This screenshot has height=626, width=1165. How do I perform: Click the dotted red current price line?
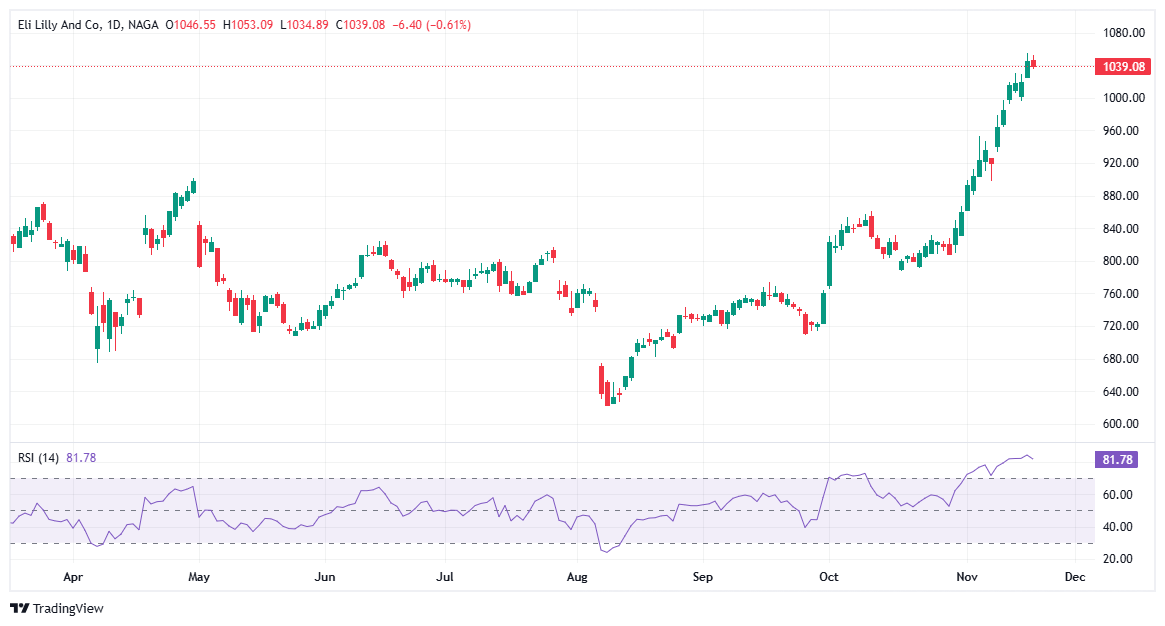(500, 66)
